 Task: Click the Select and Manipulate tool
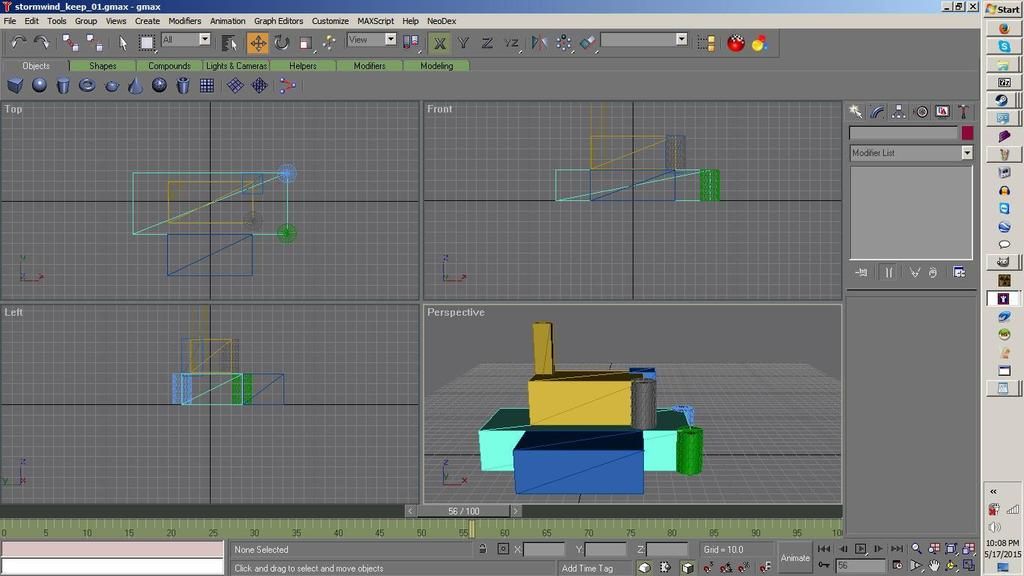click(x=329, y=43)
